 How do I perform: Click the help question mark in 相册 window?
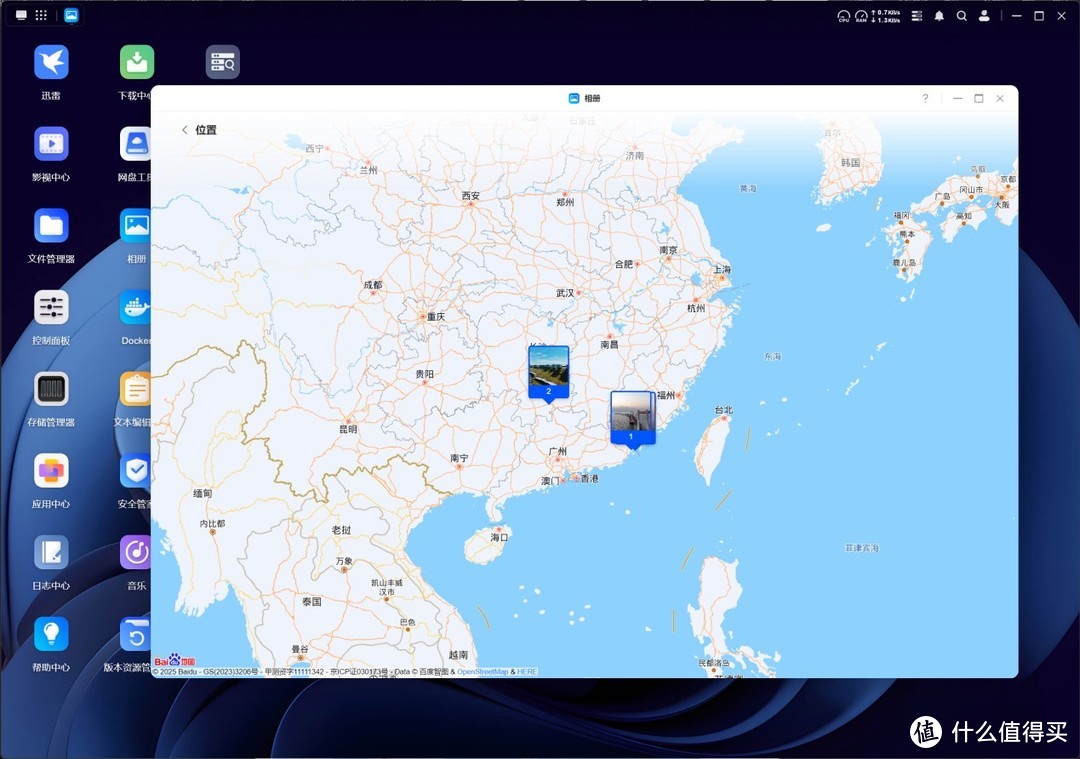925,98
